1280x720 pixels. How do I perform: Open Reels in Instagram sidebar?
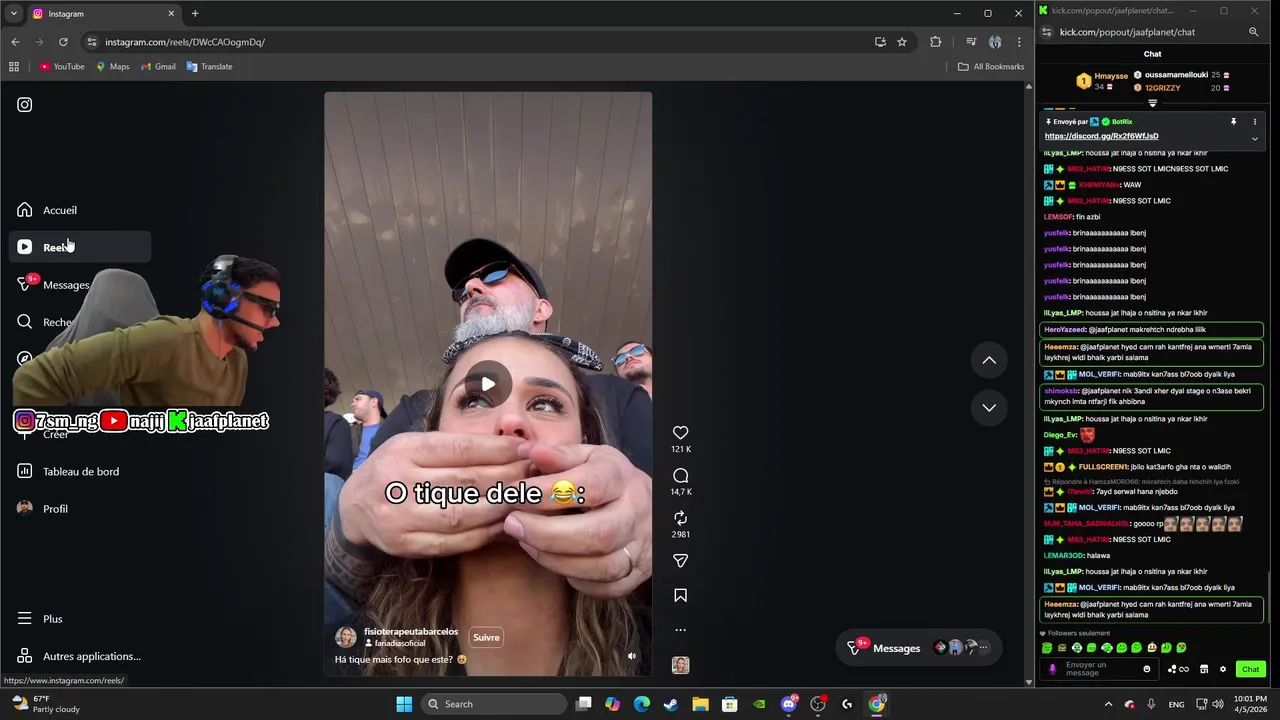(x=80, y=247)
